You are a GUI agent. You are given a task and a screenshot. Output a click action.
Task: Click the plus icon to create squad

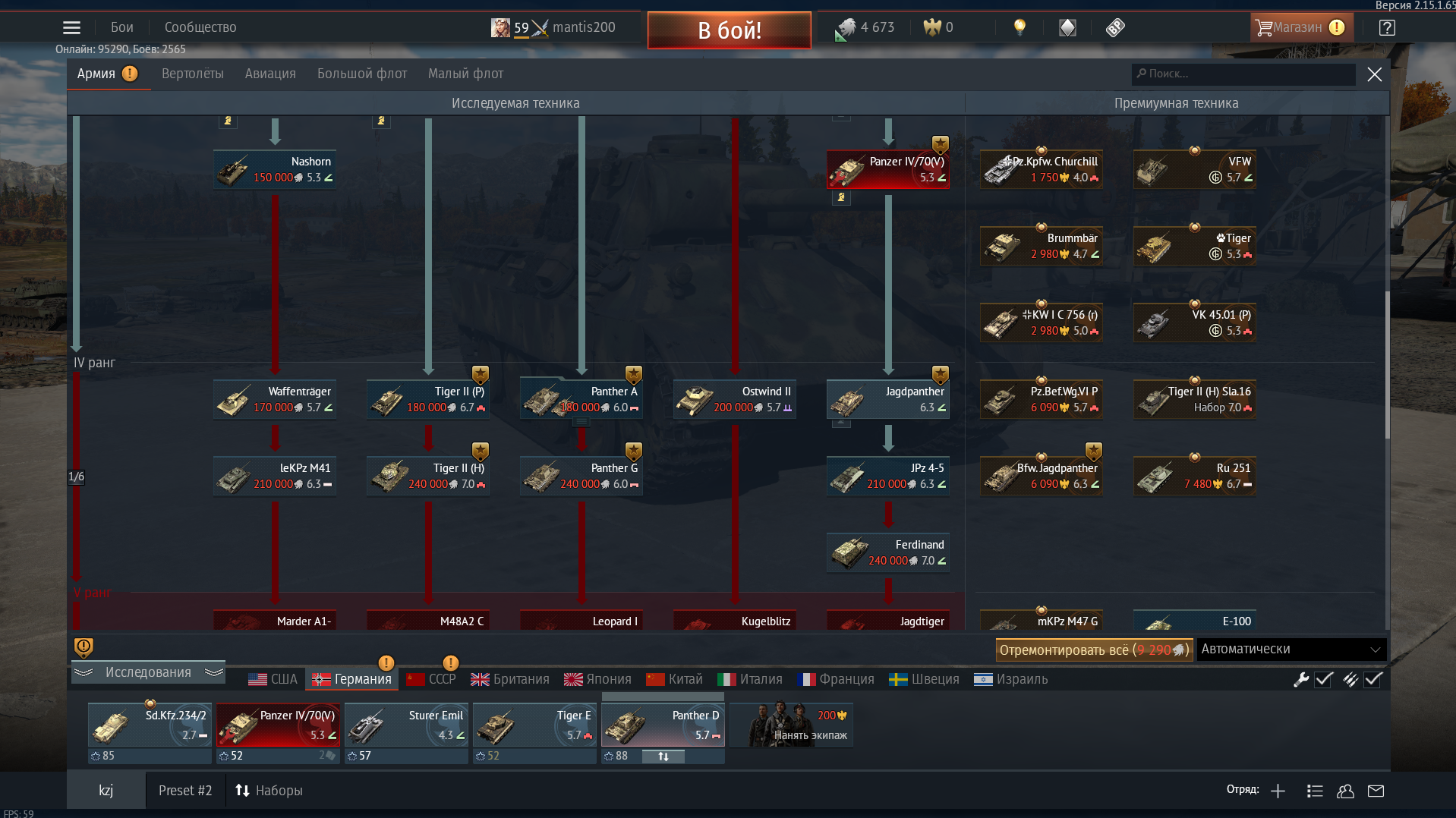[1278, 791]
